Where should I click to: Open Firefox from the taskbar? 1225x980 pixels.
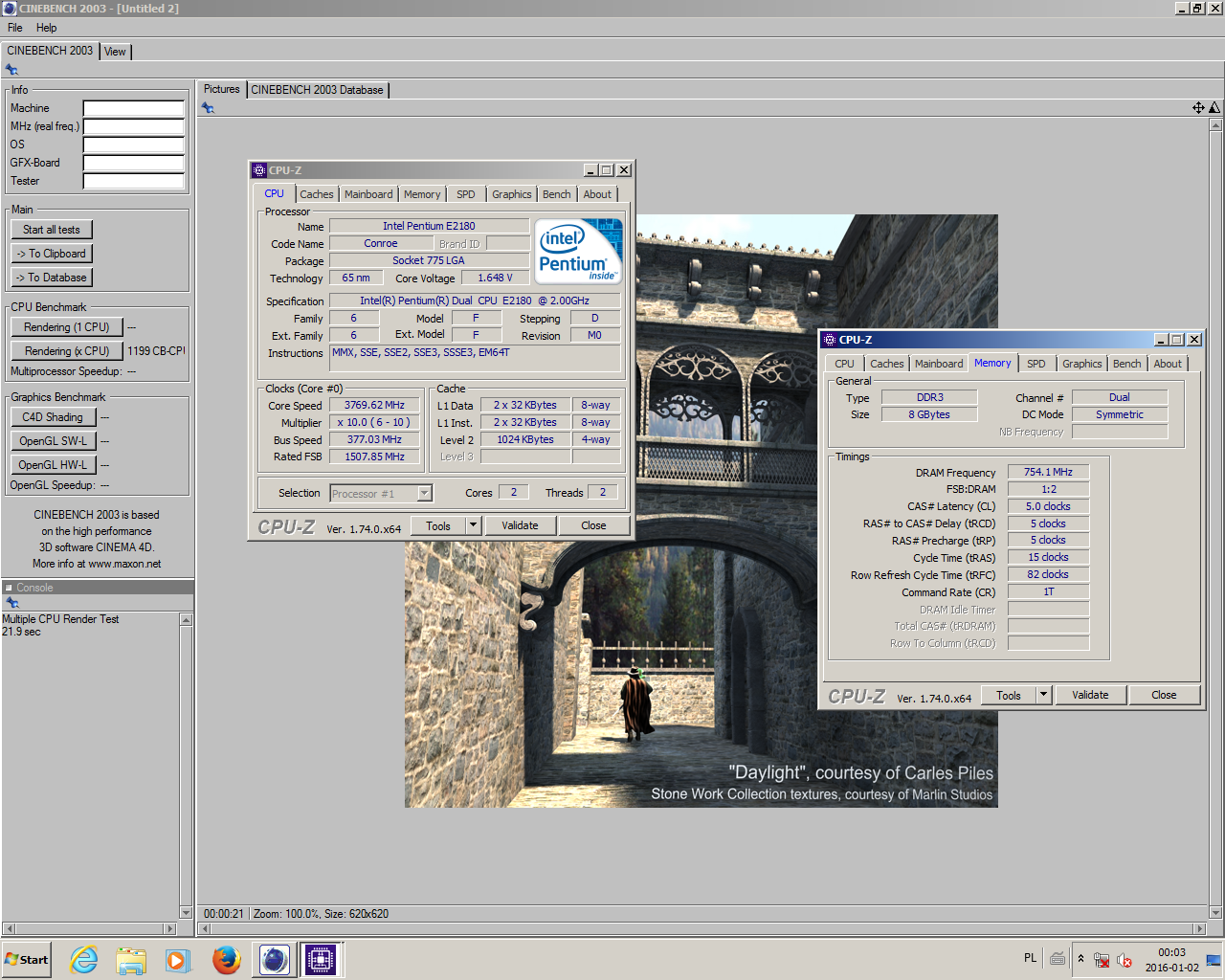click(x=227, y=959)
